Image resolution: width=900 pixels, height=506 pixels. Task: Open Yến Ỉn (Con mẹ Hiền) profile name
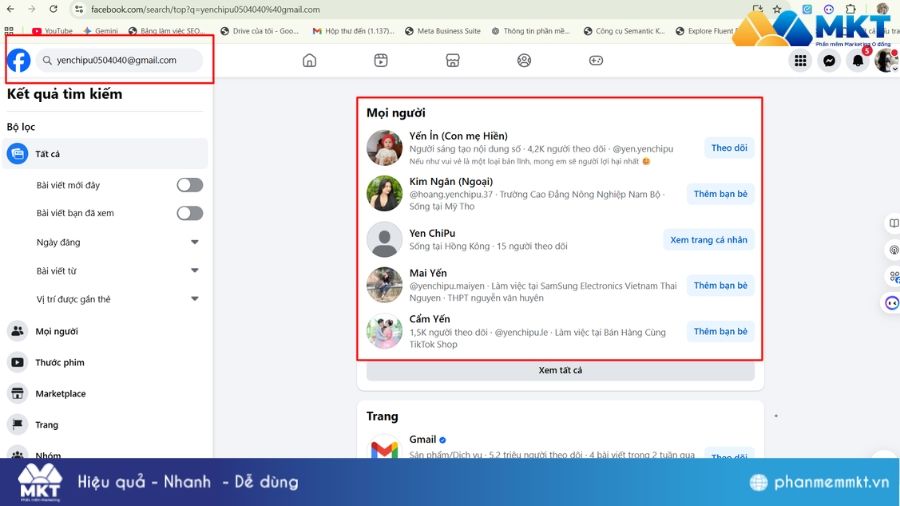coord(458,136)
